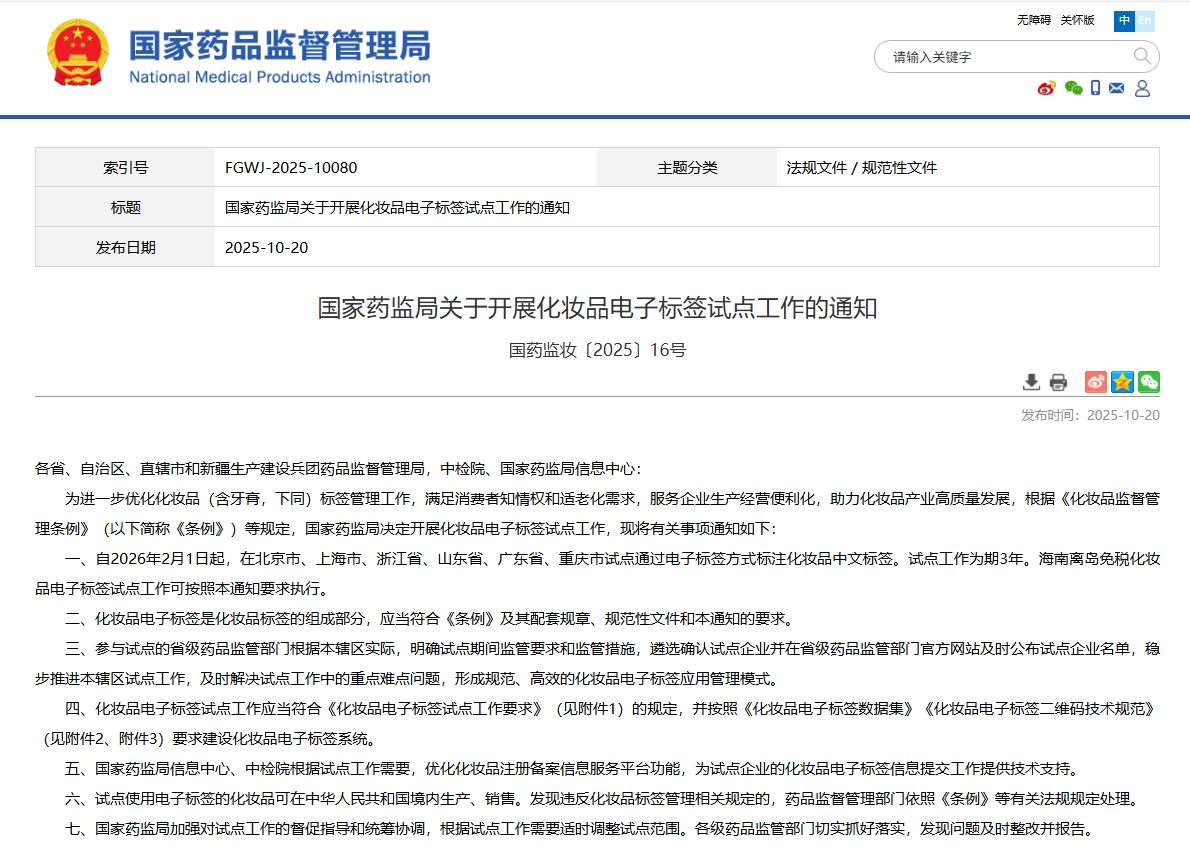Open the 无障碍 accessibility mode link
Screen dimensions: 1190x852
coord(1034,20)
